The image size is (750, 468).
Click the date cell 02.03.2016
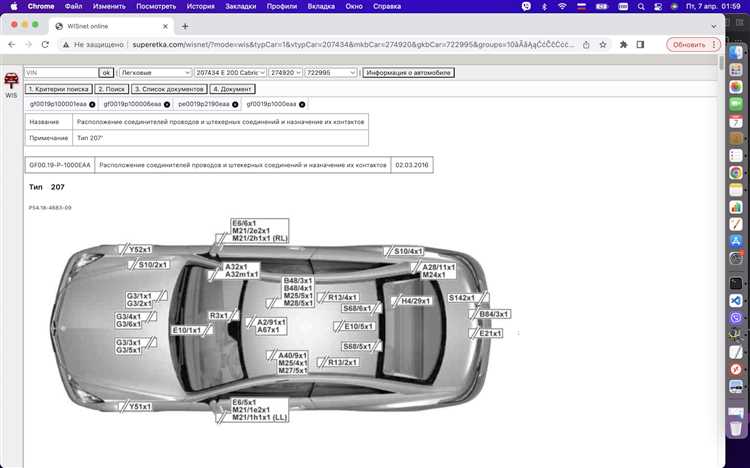[x=412, y=165]
